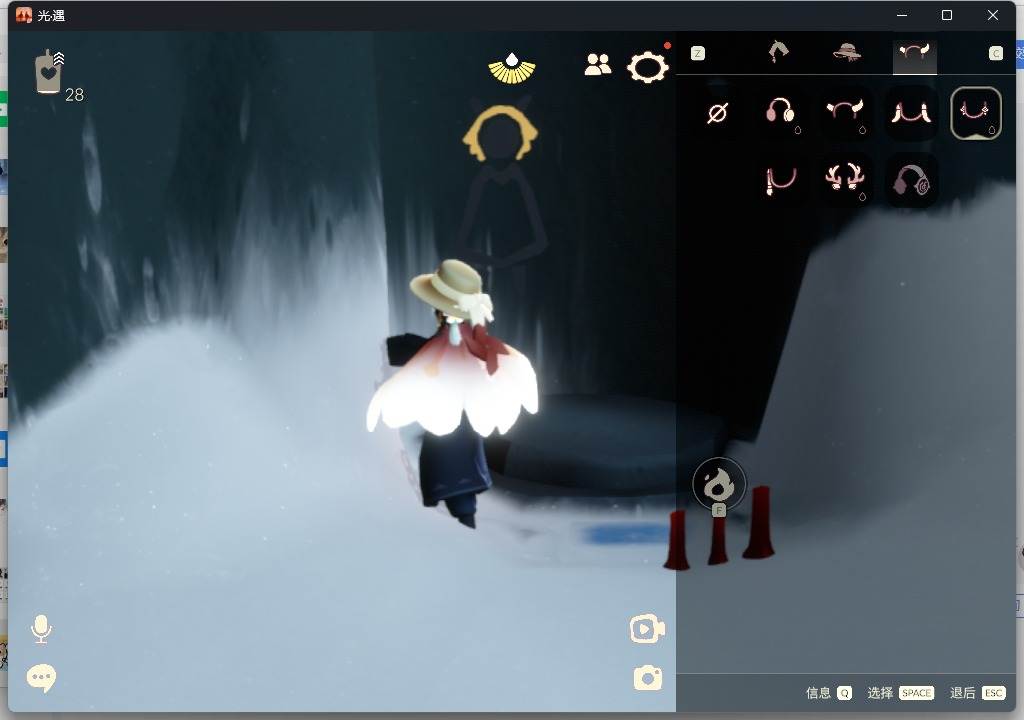1024x720 pixels.
Task: Switch to the hair style tab
Action: pyautogui.click(x=778, y=52)
